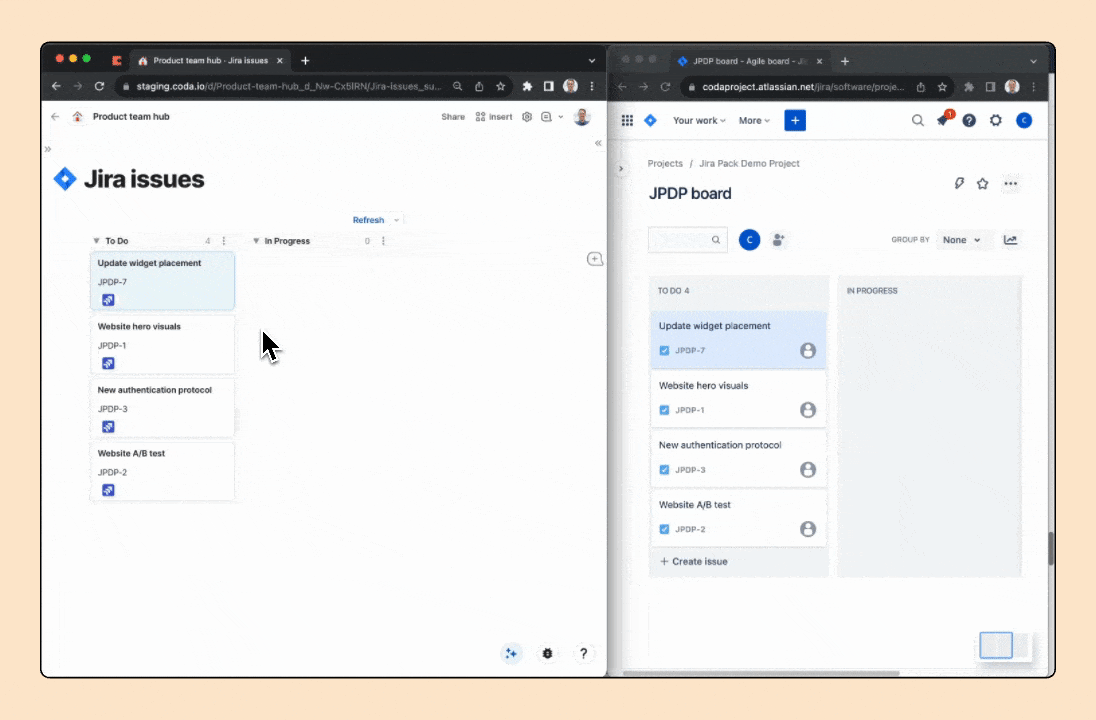Image resolution: width=1096 pixels, height=720 pixels.
Task: Open In Progress column options menu in Coda
Action: (x=383, y=240)
